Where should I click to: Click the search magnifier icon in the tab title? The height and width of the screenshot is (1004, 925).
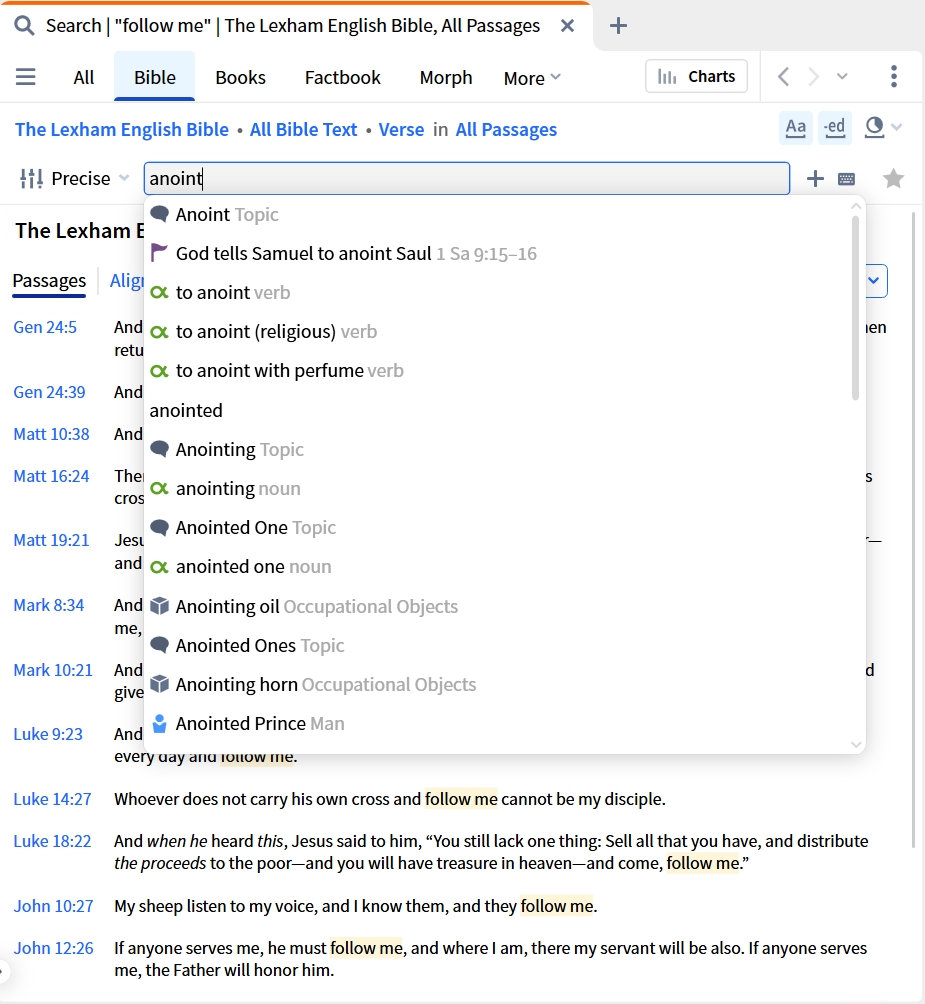24,26
